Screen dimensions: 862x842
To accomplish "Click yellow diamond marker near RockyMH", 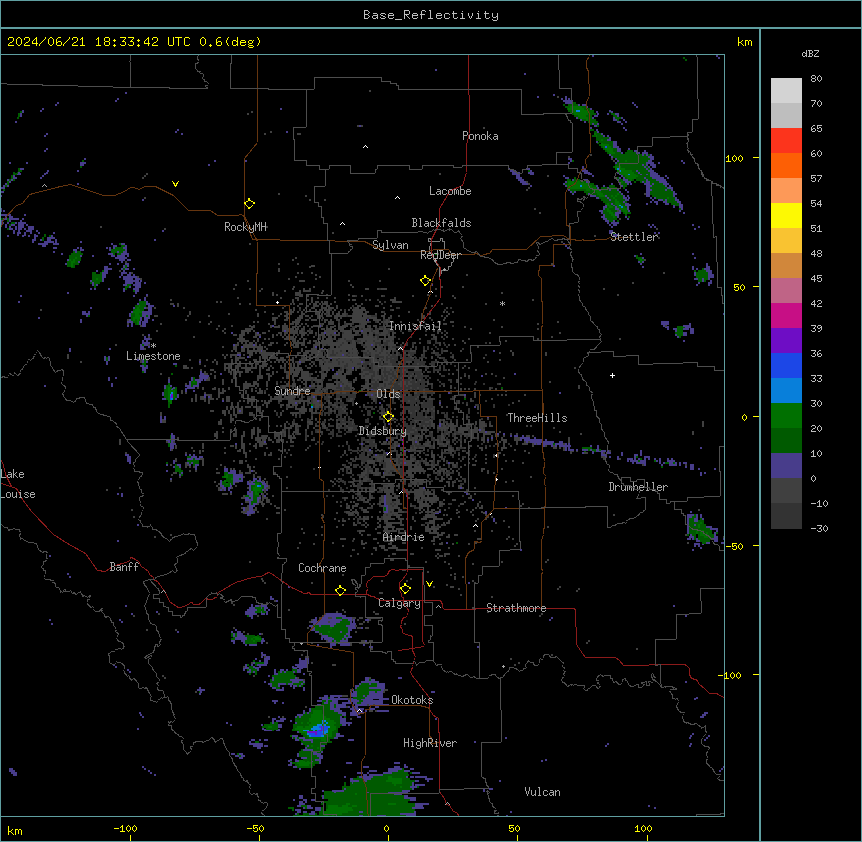I will tap(250, 204).
